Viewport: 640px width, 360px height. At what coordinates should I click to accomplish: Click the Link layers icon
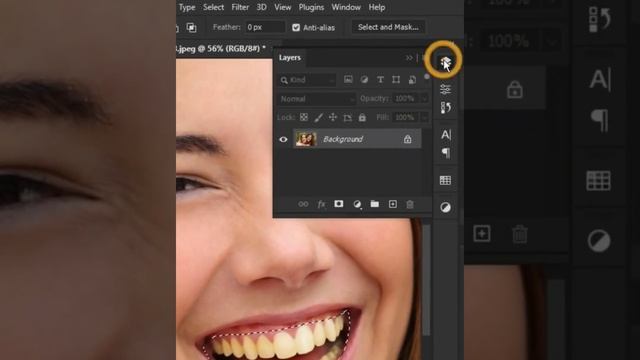point(303,204)
